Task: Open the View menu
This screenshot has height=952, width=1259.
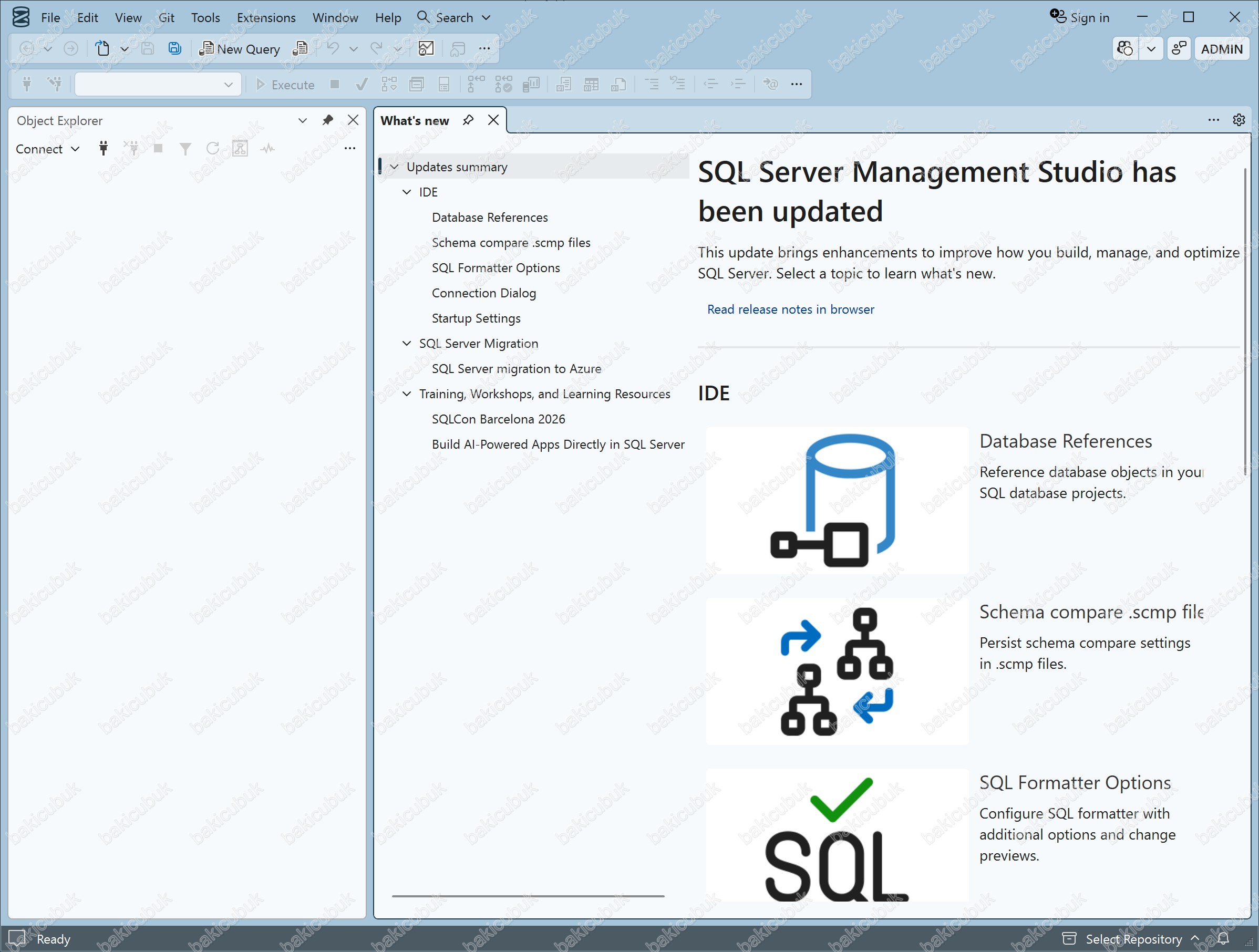Action: tap(128, 18)
